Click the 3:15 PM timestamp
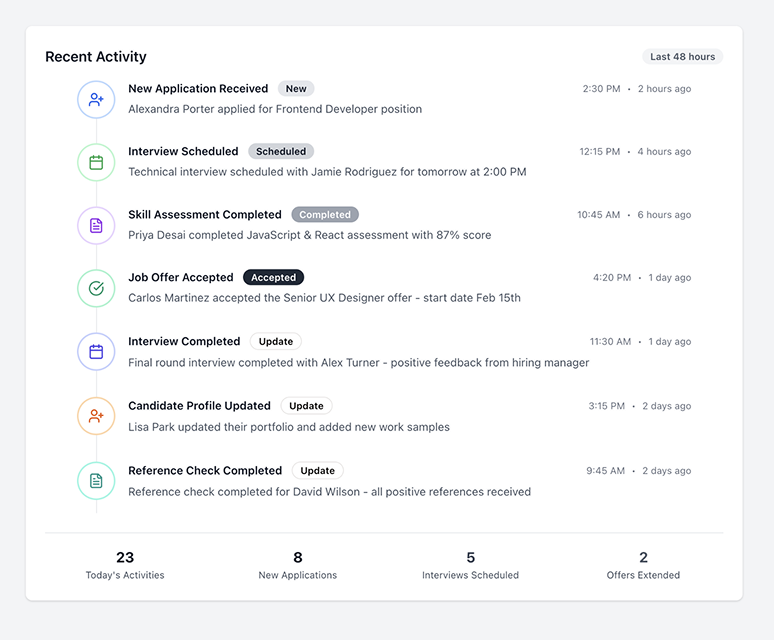This screenshot has width=774, height=640. (607, 406)
